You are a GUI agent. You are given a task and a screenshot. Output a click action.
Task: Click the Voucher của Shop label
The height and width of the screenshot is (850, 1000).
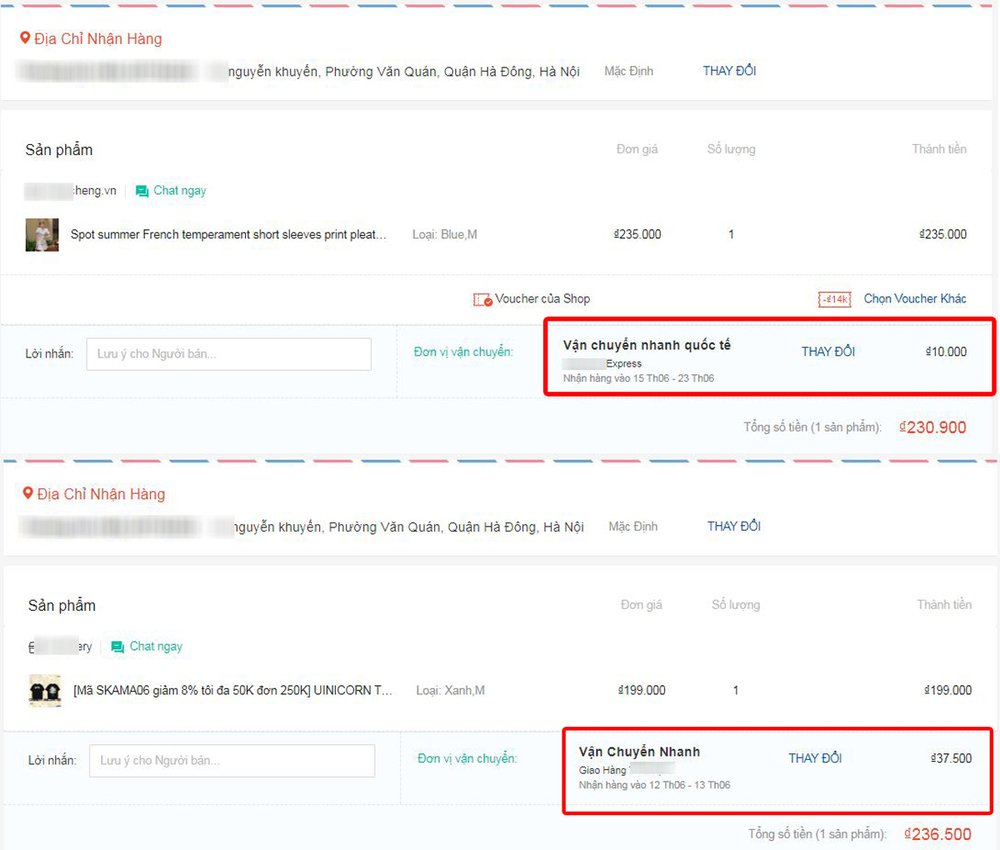pos(543,299)
